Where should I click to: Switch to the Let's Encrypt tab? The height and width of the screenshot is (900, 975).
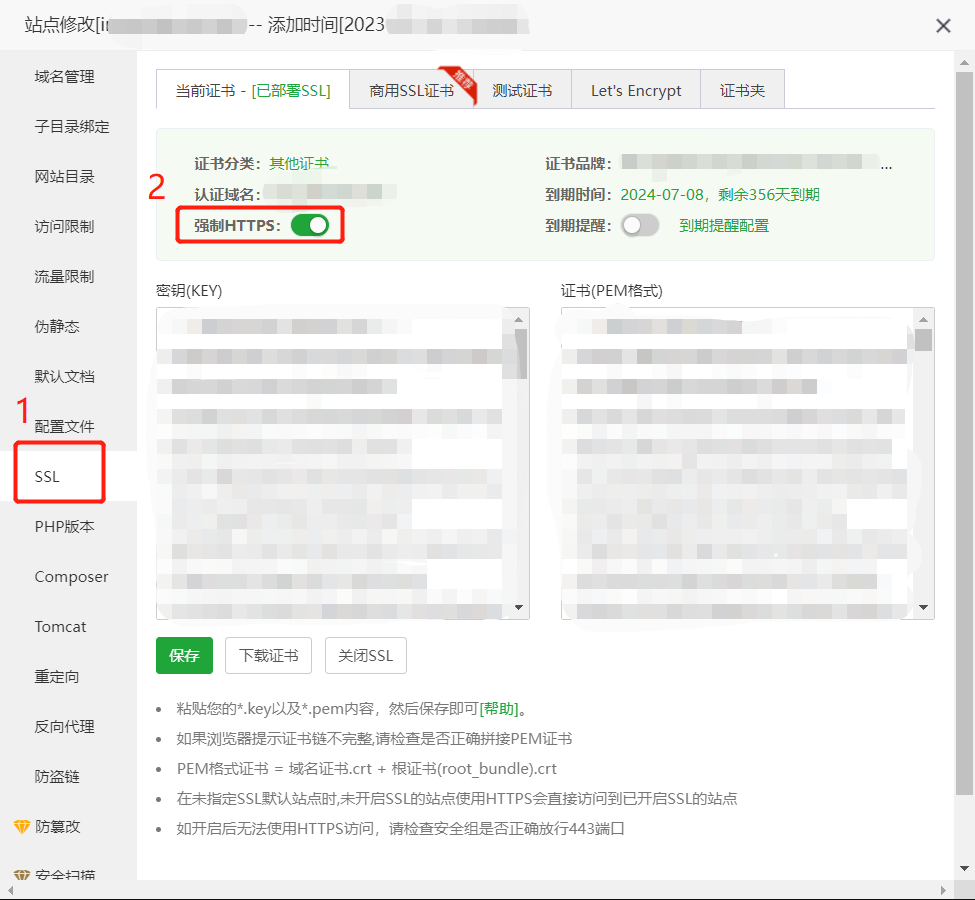[x=636, y=91]
